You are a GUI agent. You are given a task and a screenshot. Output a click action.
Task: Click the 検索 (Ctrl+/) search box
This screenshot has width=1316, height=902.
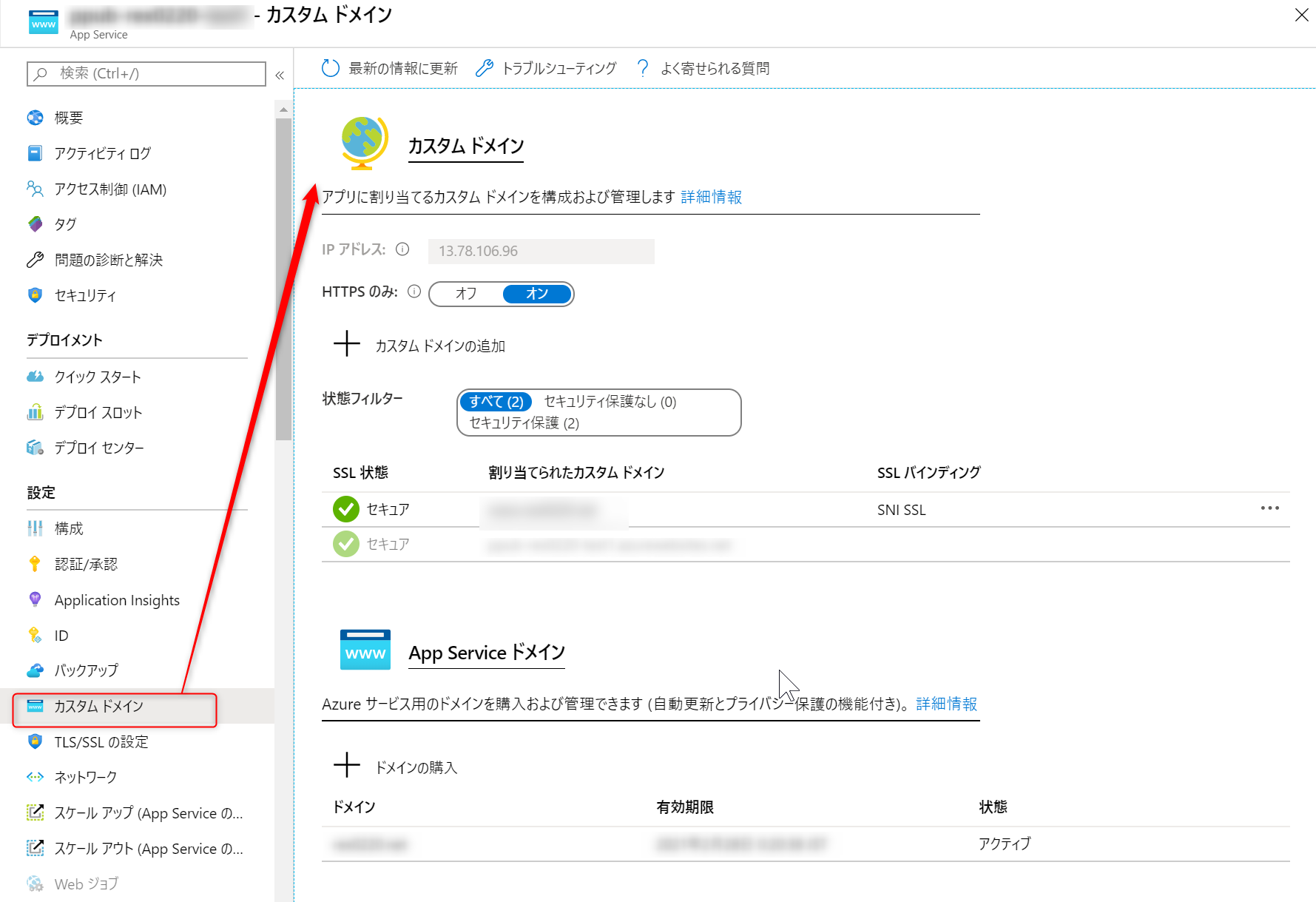coord(146,73)
